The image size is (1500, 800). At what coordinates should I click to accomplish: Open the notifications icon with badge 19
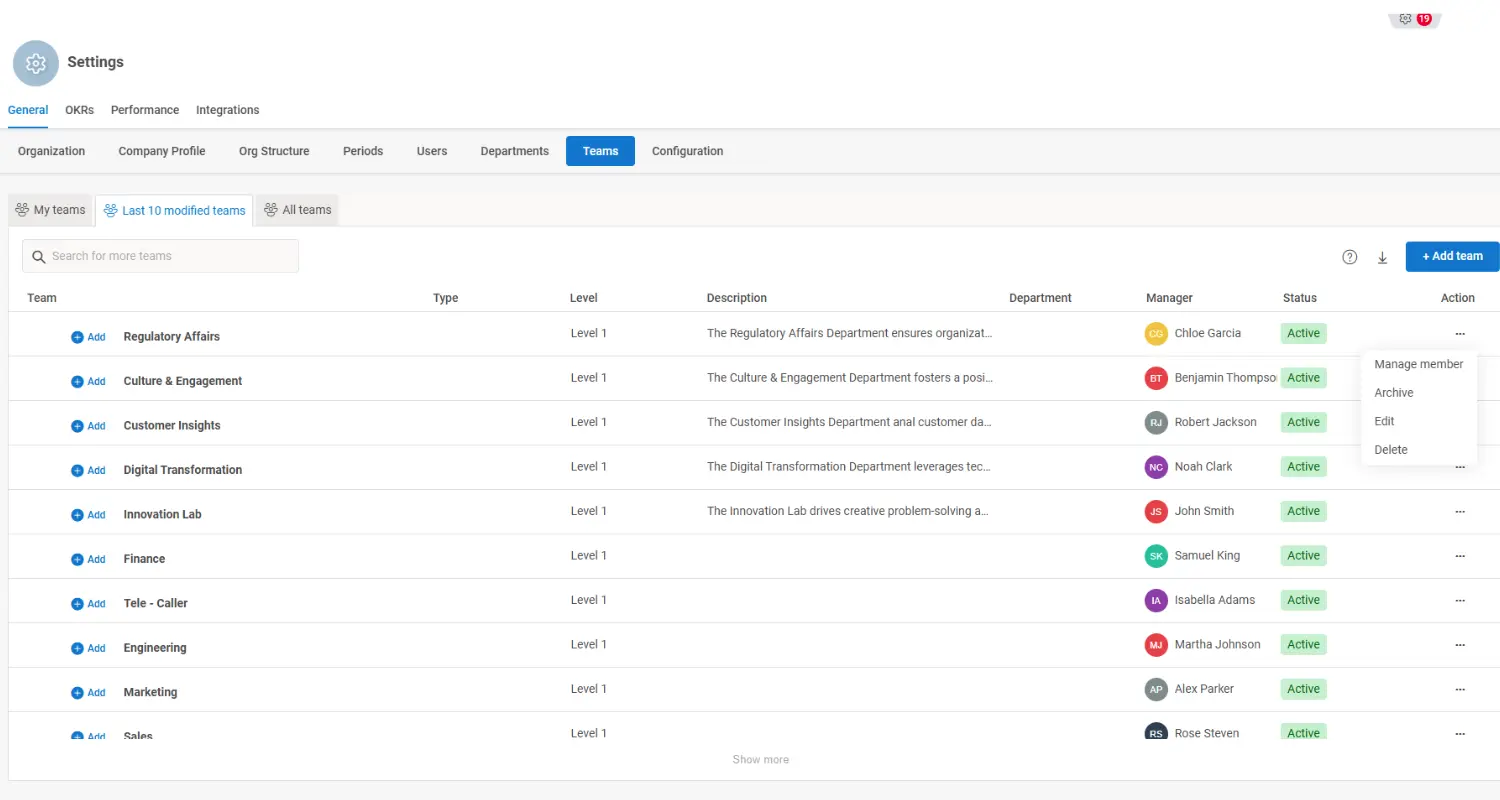[x=1414, y=19]
